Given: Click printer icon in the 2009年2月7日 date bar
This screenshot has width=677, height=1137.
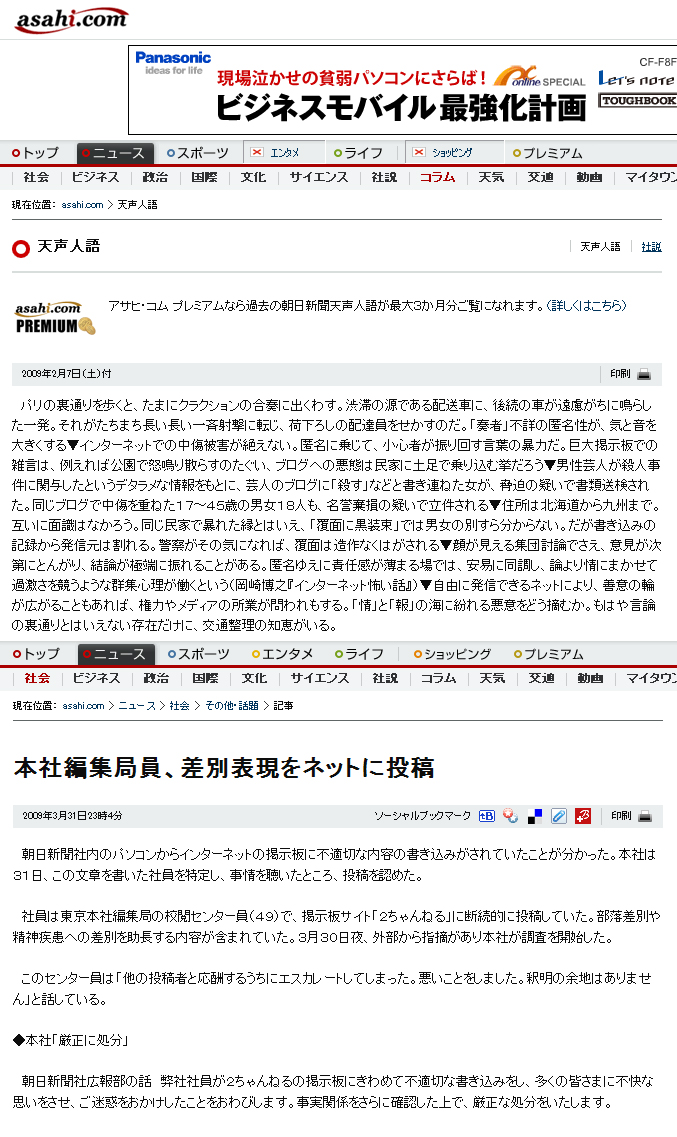Looking at the screenshot, I should click(x=644, y=374).
